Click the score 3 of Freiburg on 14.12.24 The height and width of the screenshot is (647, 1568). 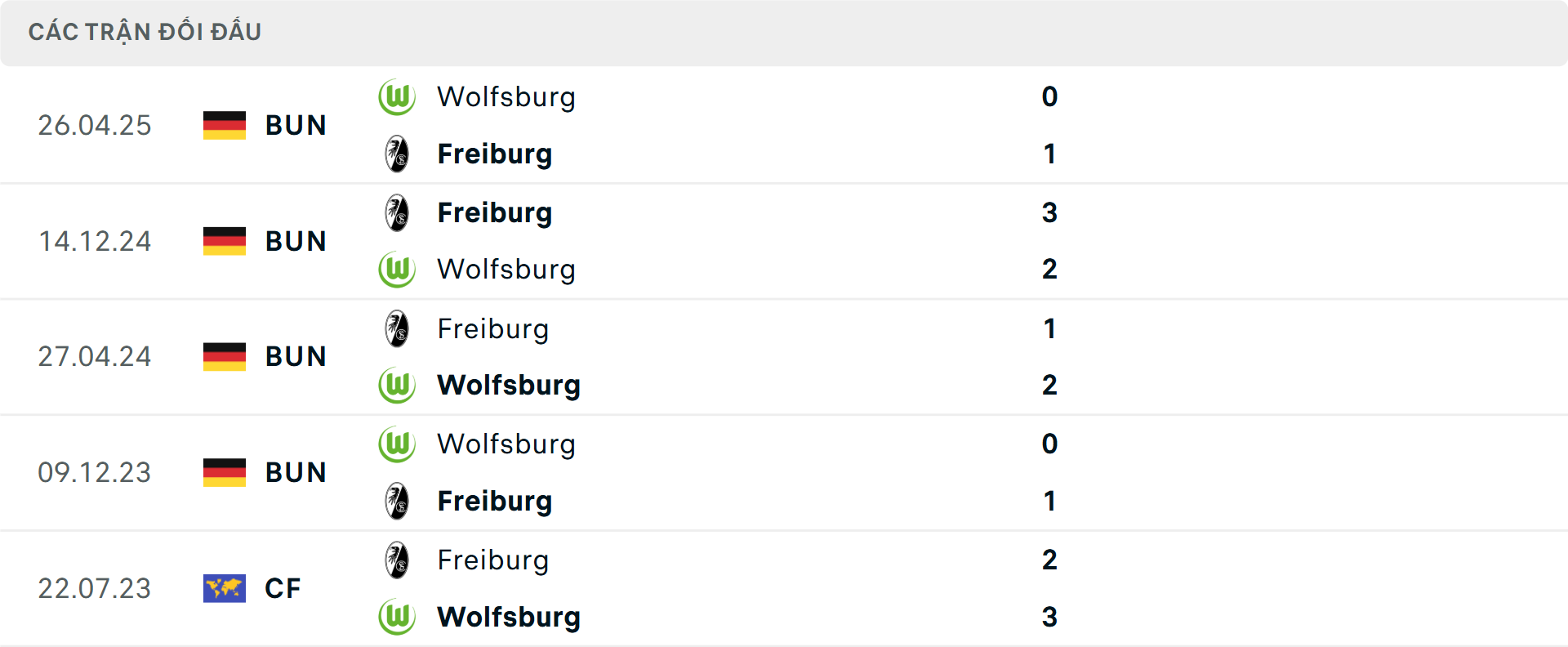point(1050,212)
